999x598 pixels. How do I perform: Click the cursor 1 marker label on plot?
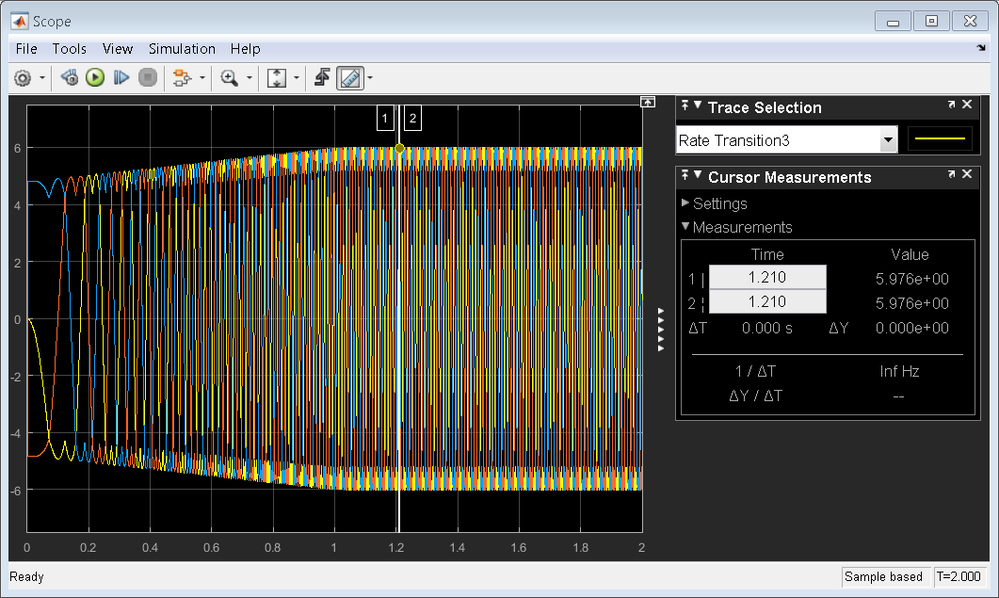pyautogui.click(x=385, y=118)
